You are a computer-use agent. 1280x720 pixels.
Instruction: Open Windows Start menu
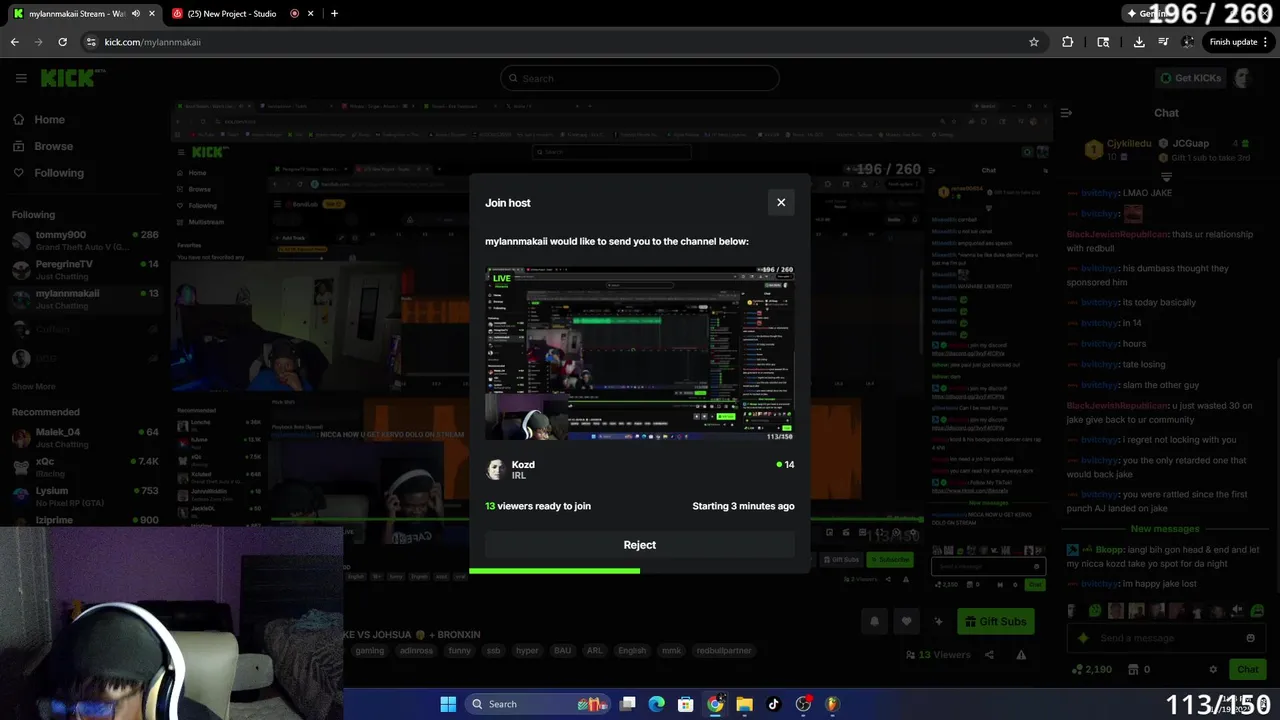(448, 704)
